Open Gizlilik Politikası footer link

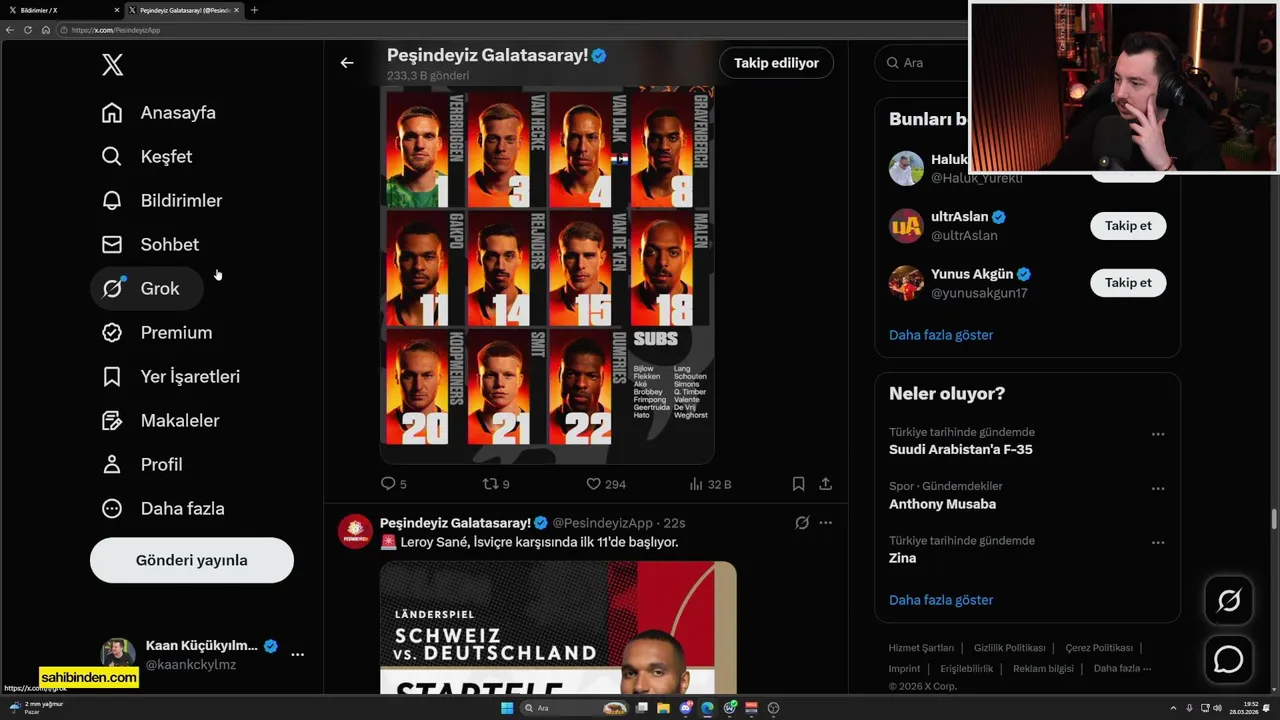pos(1009,648)
